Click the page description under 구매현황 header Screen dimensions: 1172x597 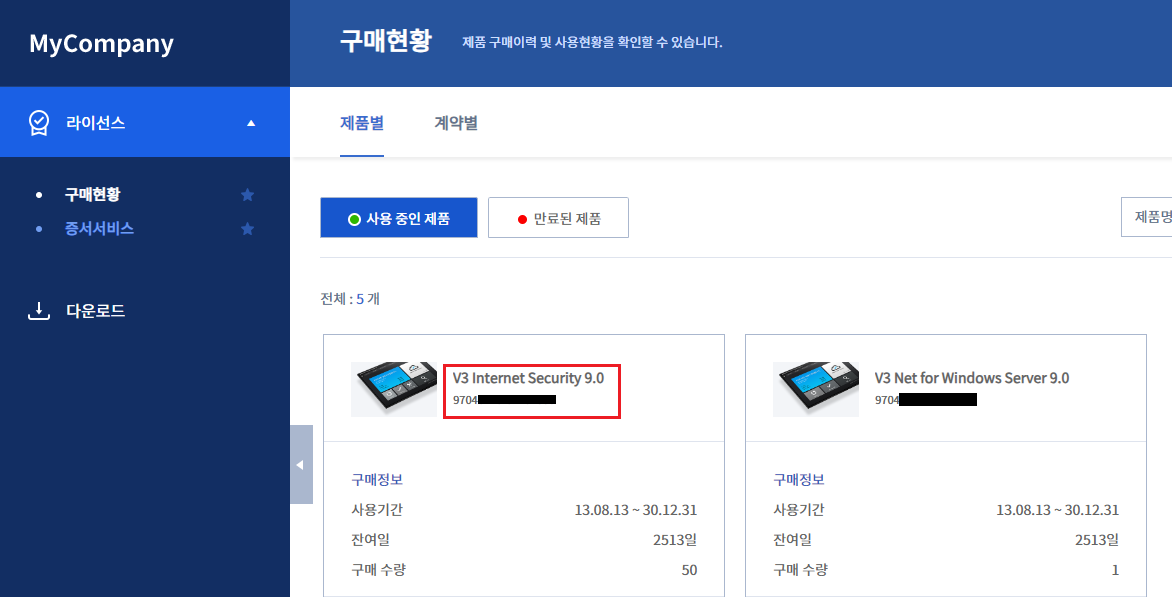[x=593, y=43]
